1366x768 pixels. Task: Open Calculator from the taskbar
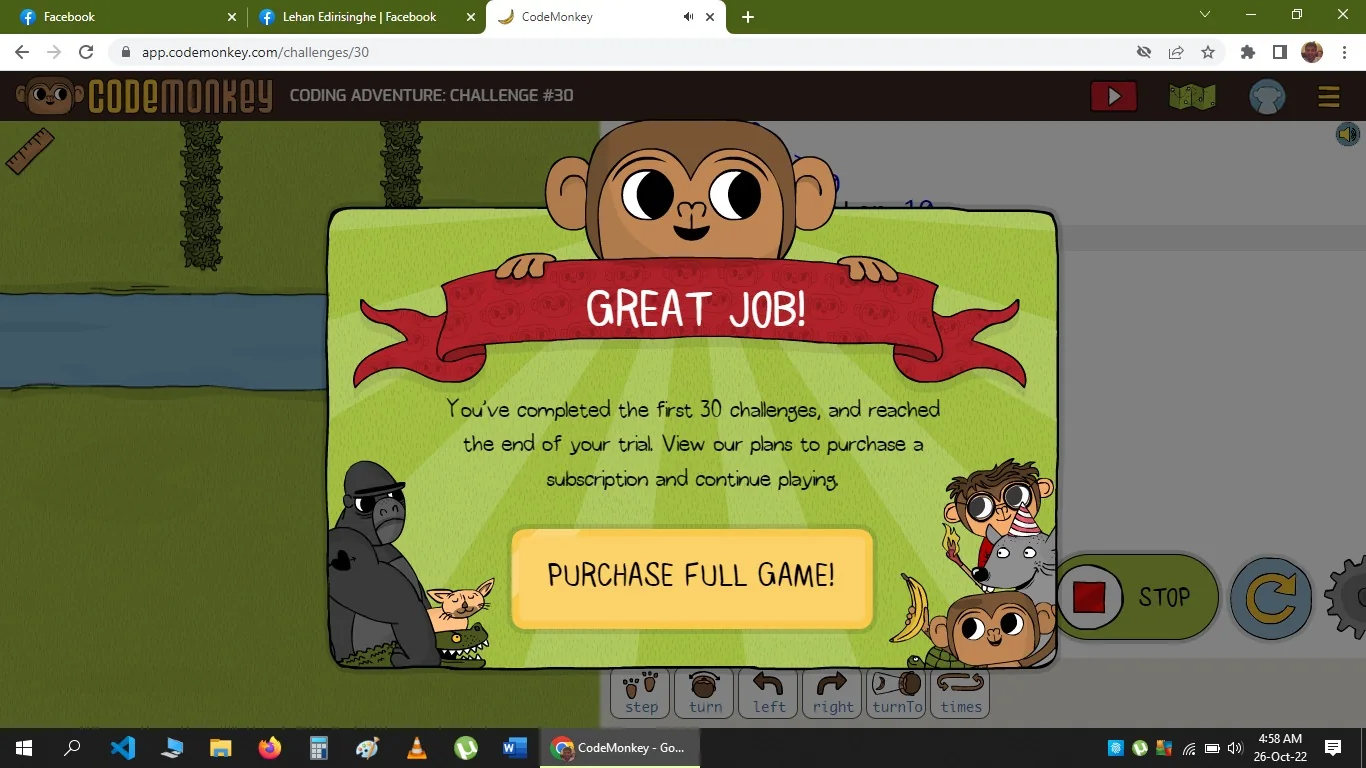pos(319,747)
